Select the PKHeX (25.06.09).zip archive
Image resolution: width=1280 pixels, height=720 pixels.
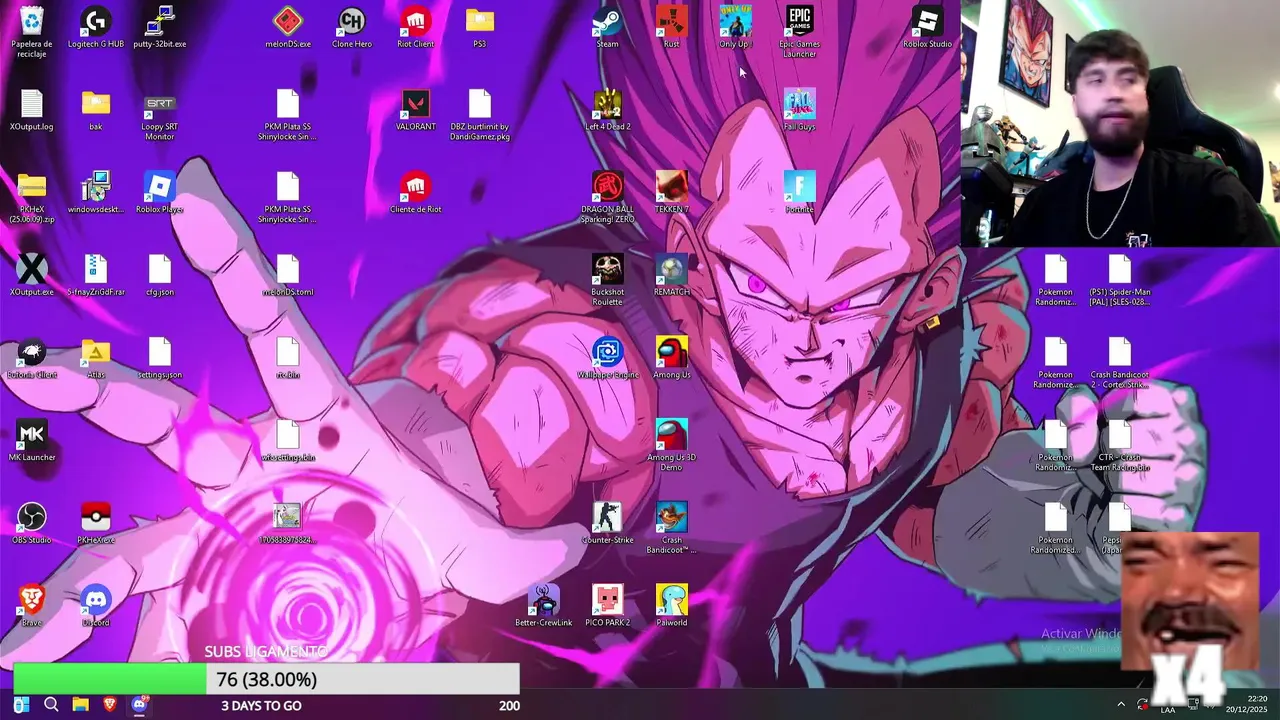click(32, 198)
